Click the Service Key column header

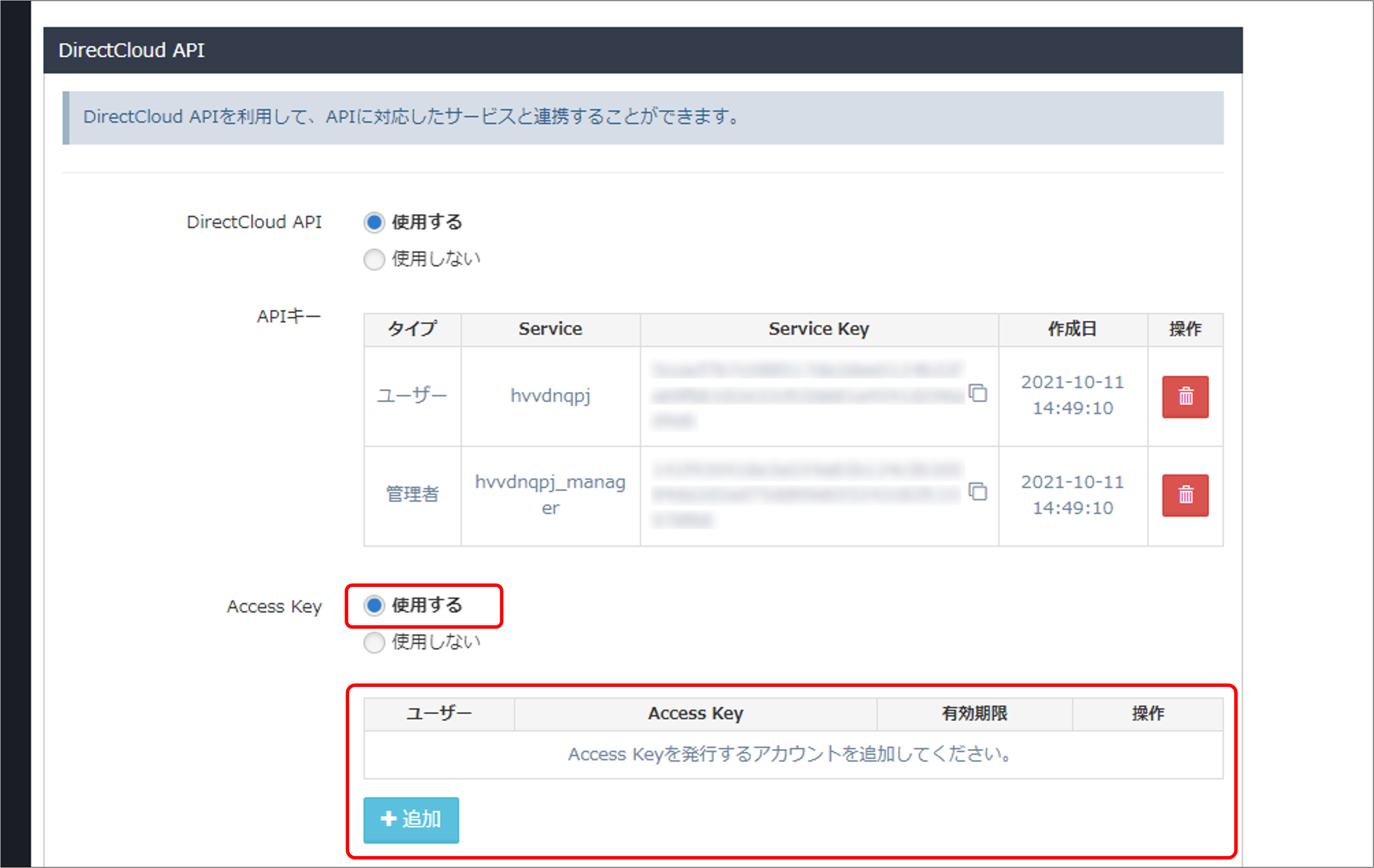tap(818, 329)
